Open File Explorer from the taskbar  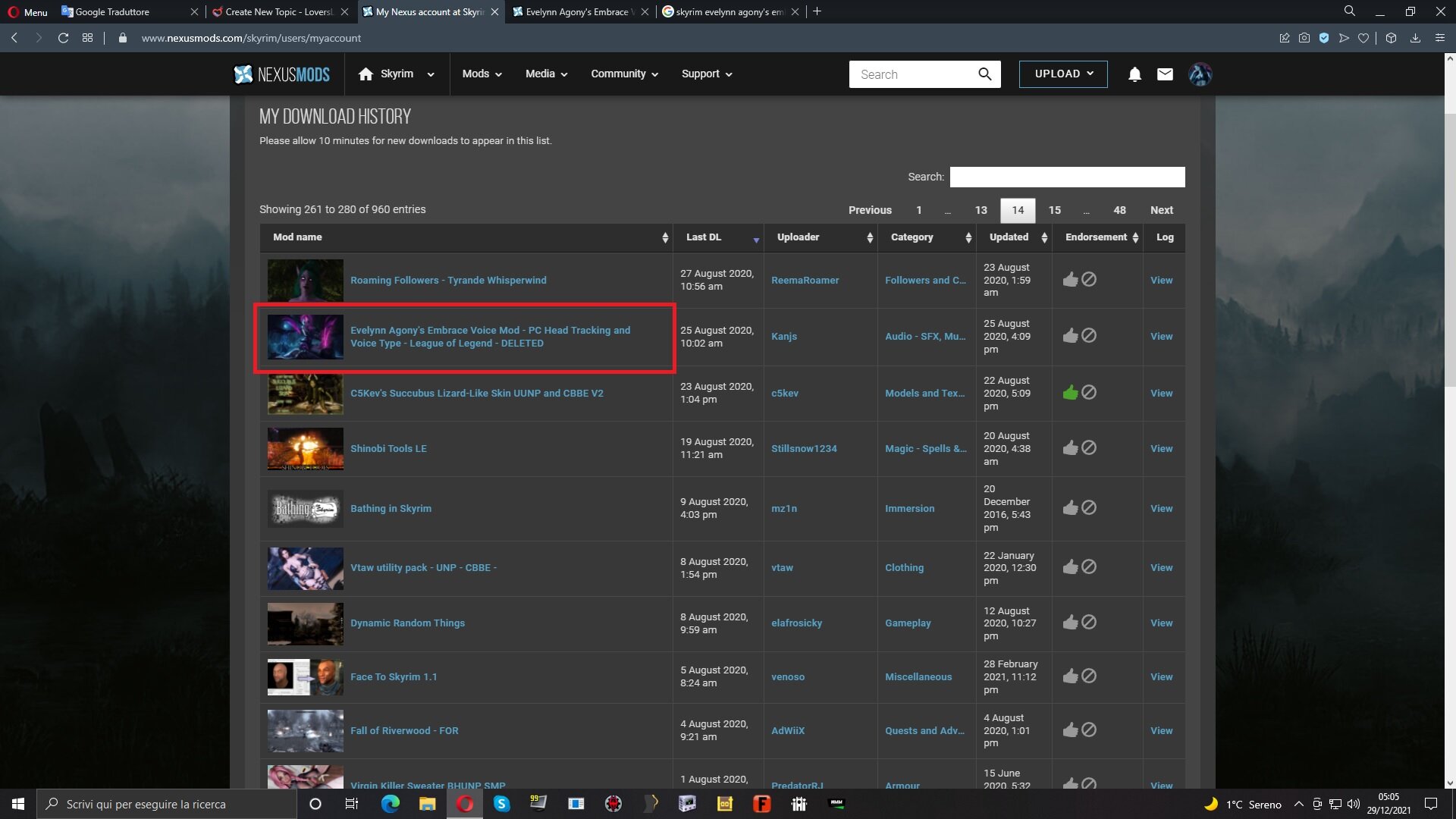point(427,804)
